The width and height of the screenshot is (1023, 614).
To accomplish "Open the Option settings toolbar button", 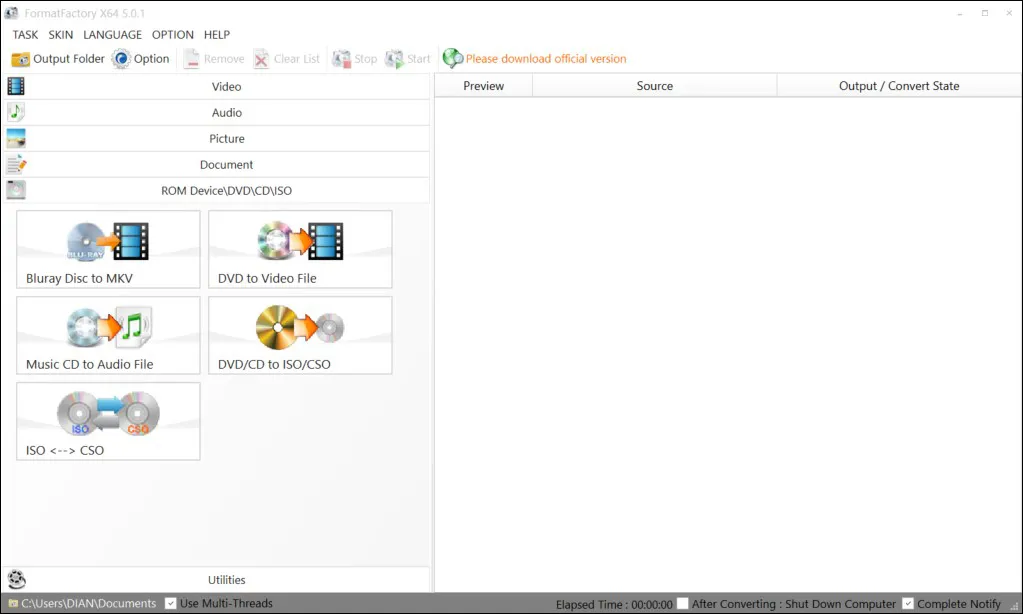I will click(x=140, y=59).
